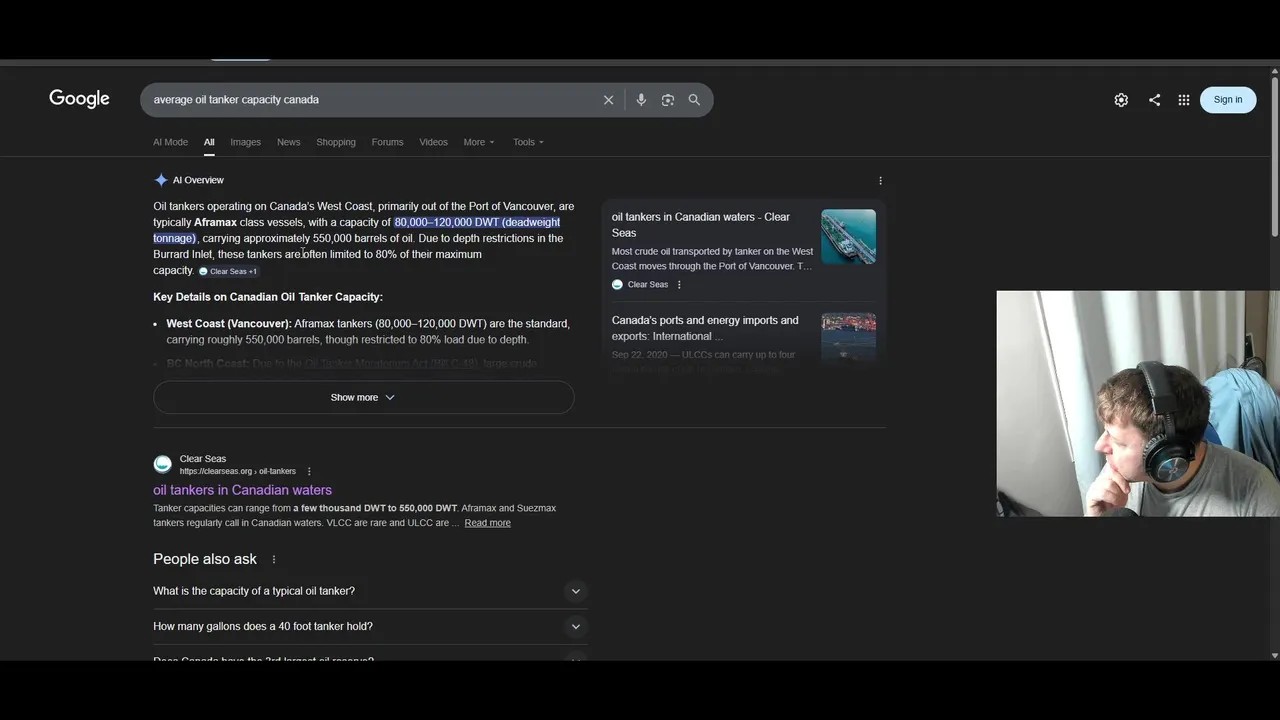The height and width of the screenshot is (720, 1280).
Task: Open the Tools dropdown
Action: click(528, 142)
